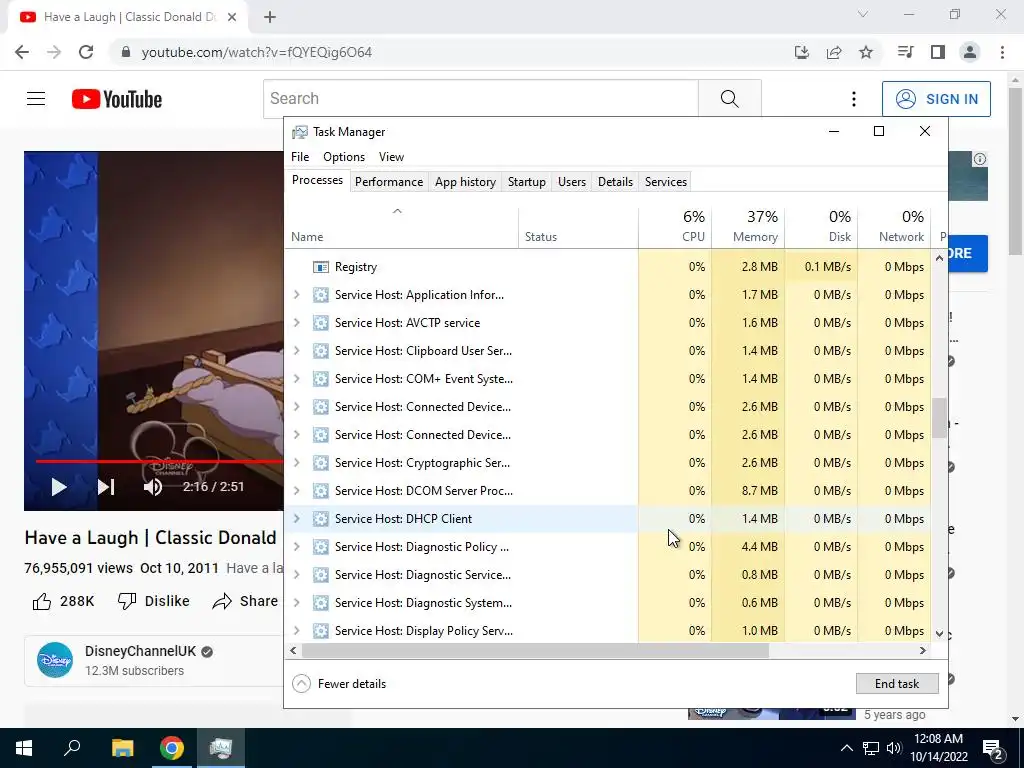Open notification center in taskbar
The image size is (1024, 768).
(x=993, y=748)
